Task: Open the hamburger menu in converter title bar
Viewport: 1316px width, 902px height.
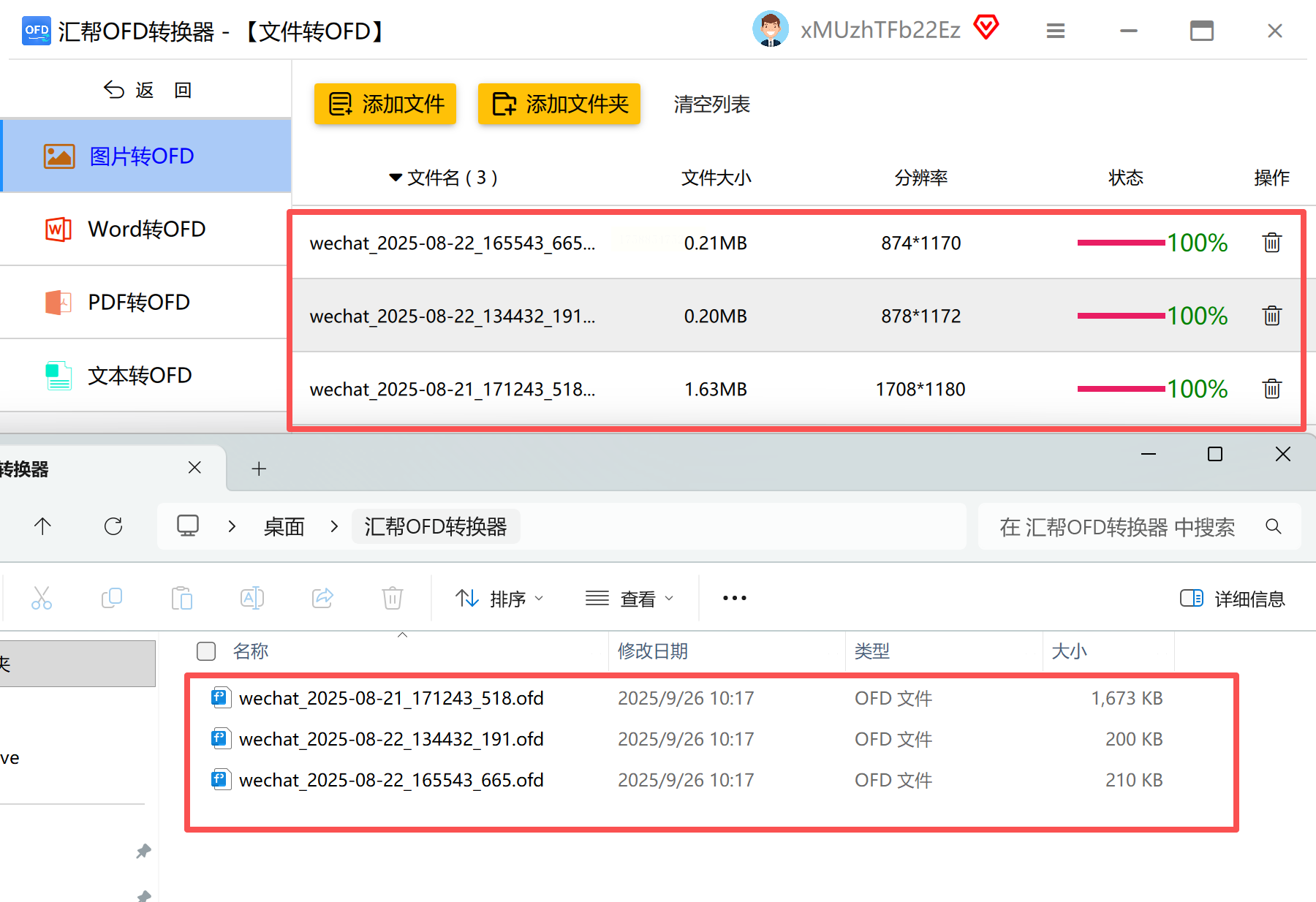Action: [x=1055, y=31]
